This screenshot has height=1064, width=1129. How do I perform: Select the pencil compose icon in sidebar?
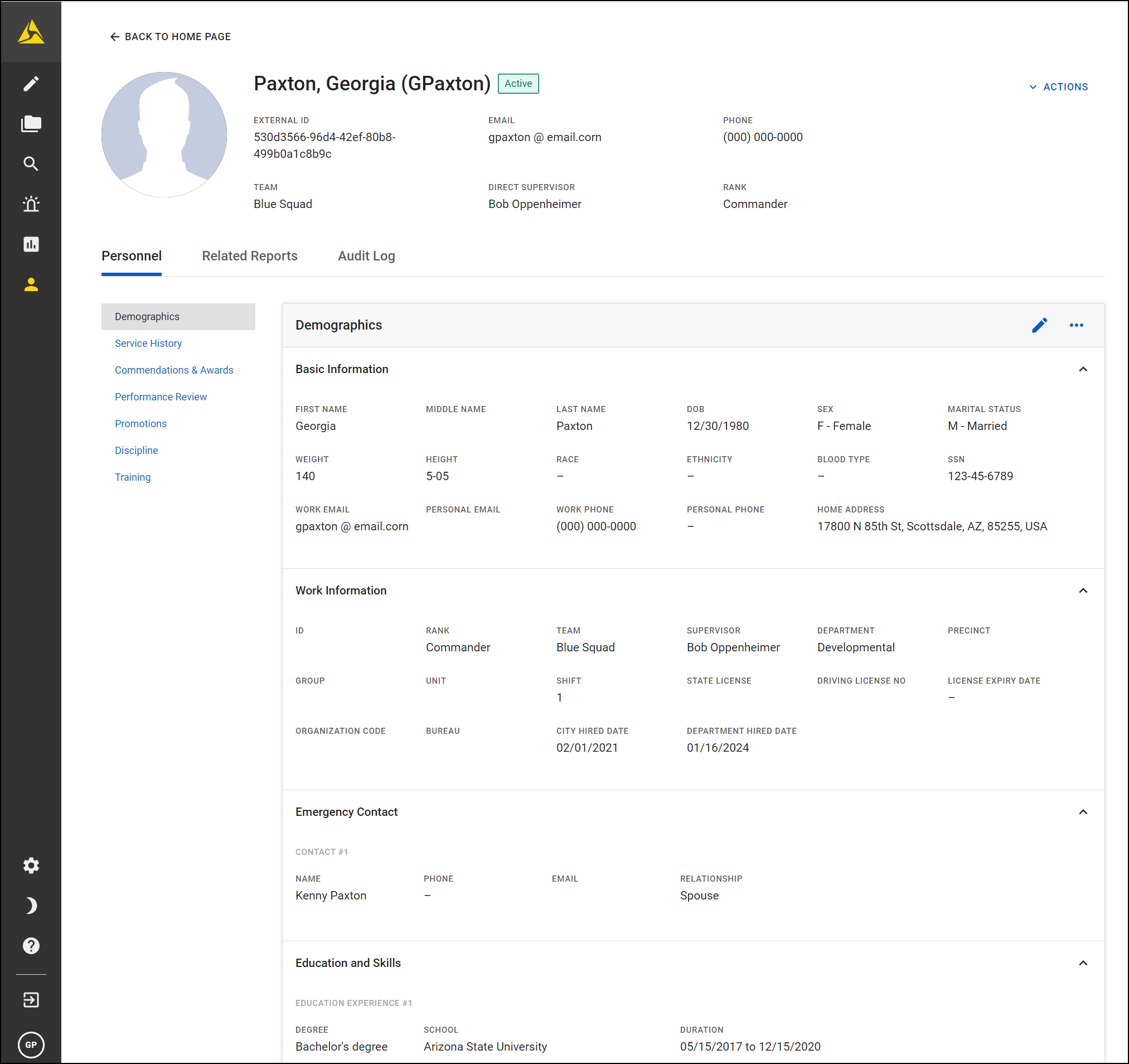coord(31,83)
